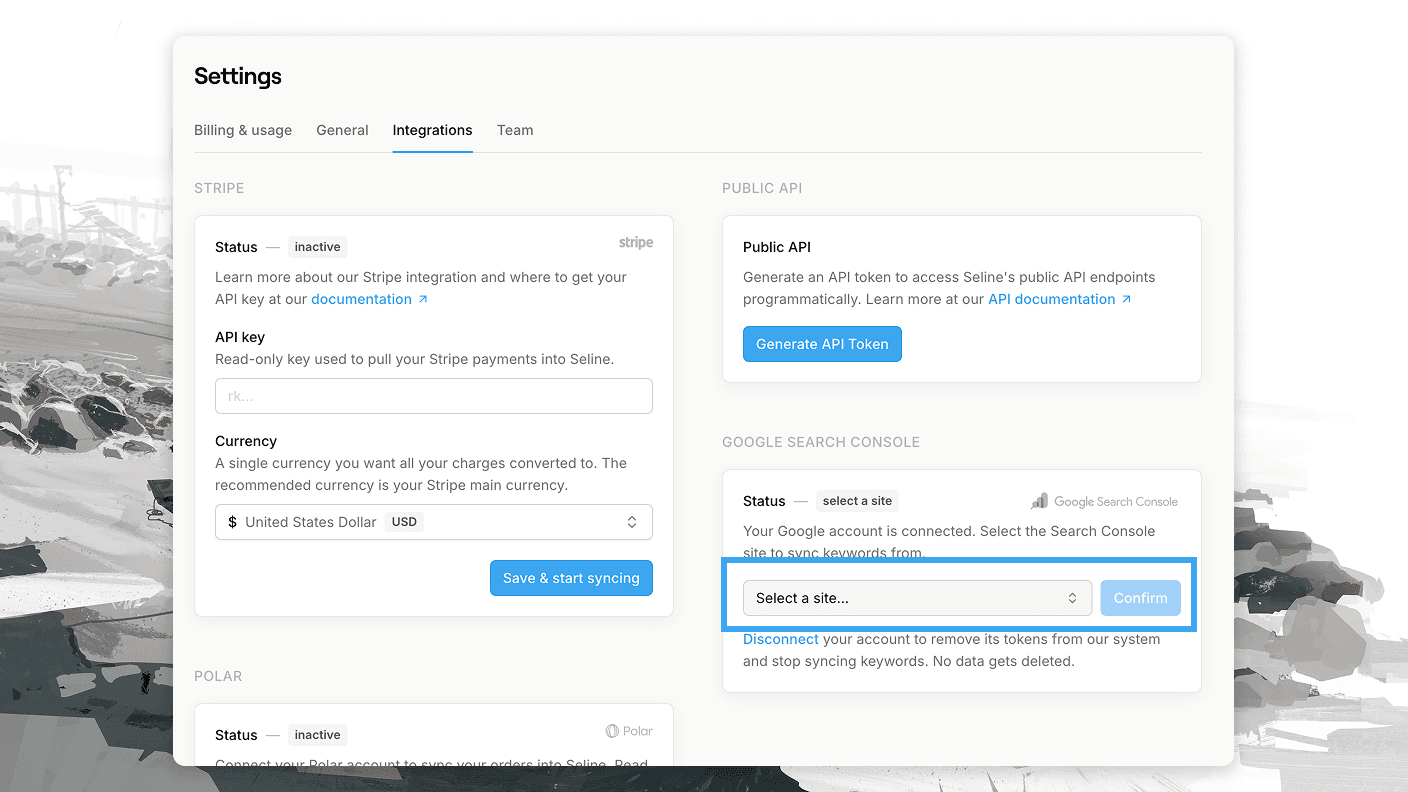The image size is (1408, 792).
Task: Click the POLAR section label
Action: coord(218,676)
